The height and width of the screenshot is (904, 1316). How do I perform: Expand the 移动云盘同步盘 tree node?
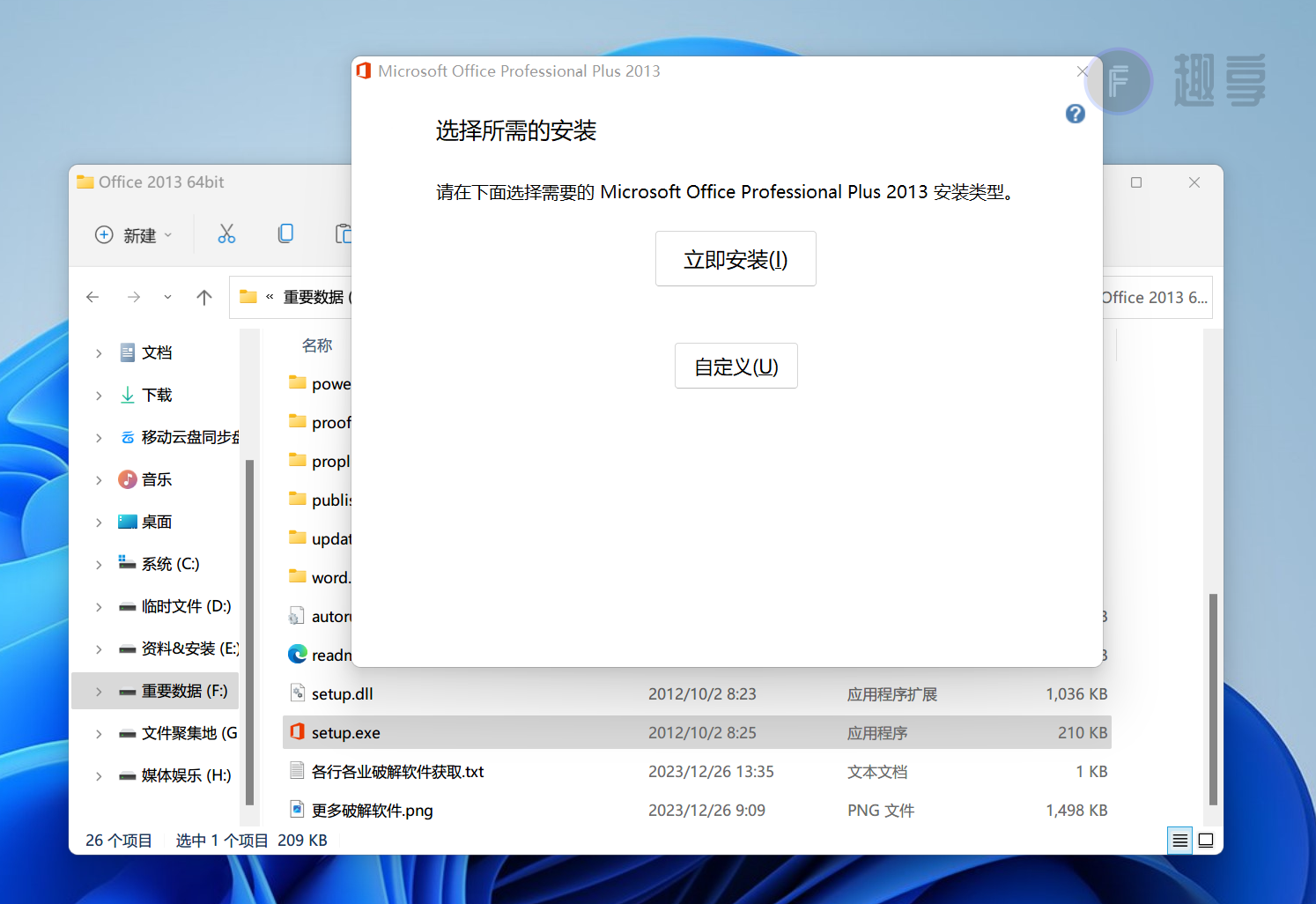[x=99, y=438]
